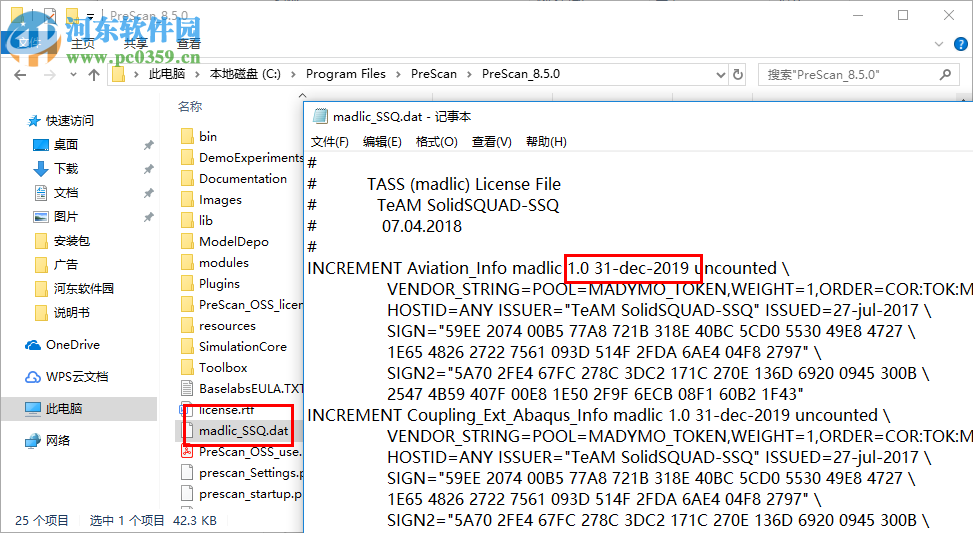Select PreScan breadcrumb segment
The image size is (973, 533).
[434, 74]
